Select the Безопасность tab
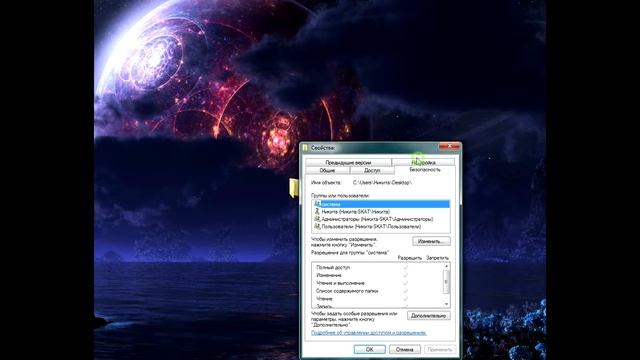This screenshot has height=360, width=640. (424, 169)
